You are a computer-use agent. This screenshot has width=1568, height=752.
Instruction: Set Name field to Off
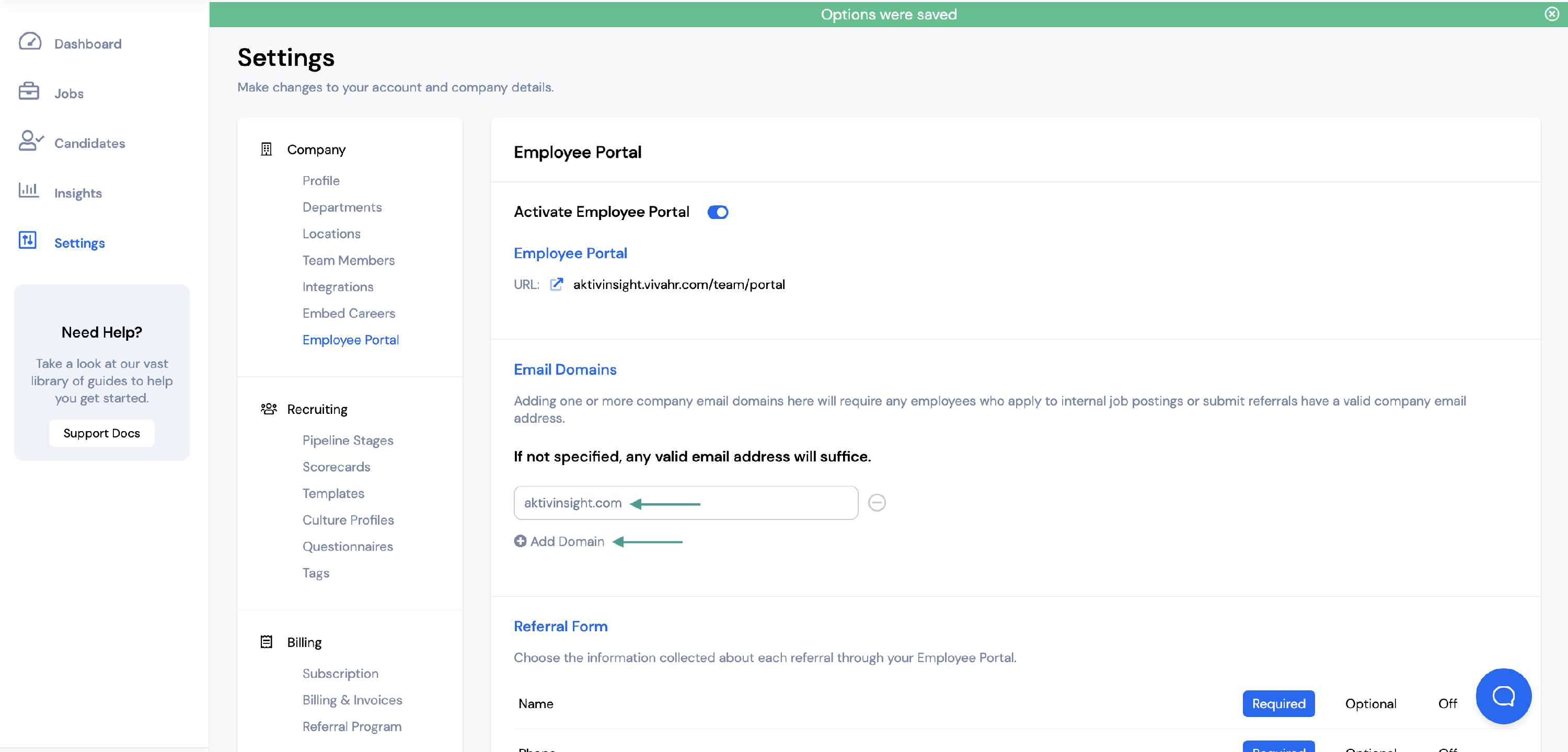click(1447, 703)
